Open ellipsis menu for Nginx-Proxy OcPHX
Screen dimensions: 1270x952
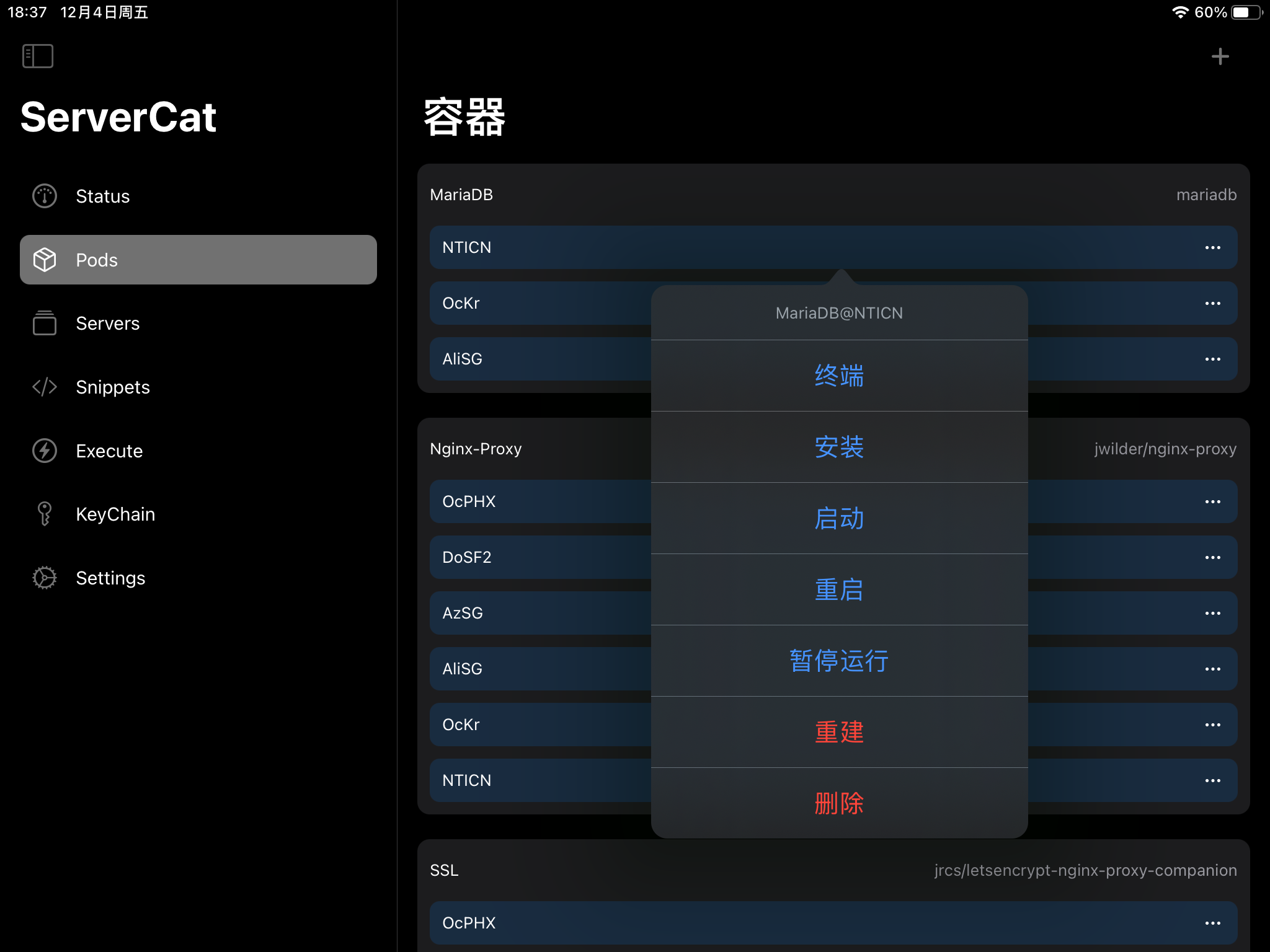[1212, 501]
